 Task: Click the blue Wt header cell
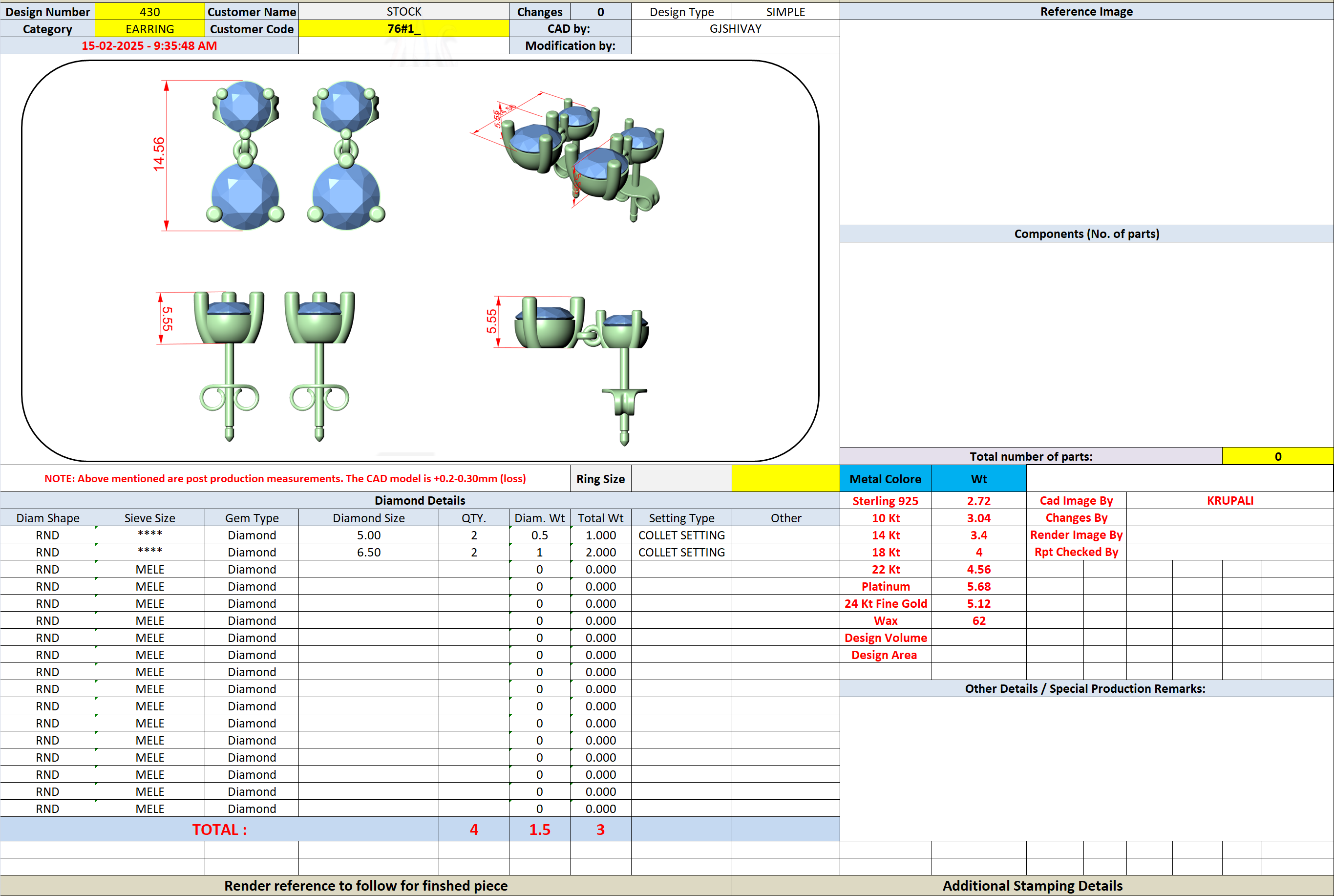[x=979, y=479]
